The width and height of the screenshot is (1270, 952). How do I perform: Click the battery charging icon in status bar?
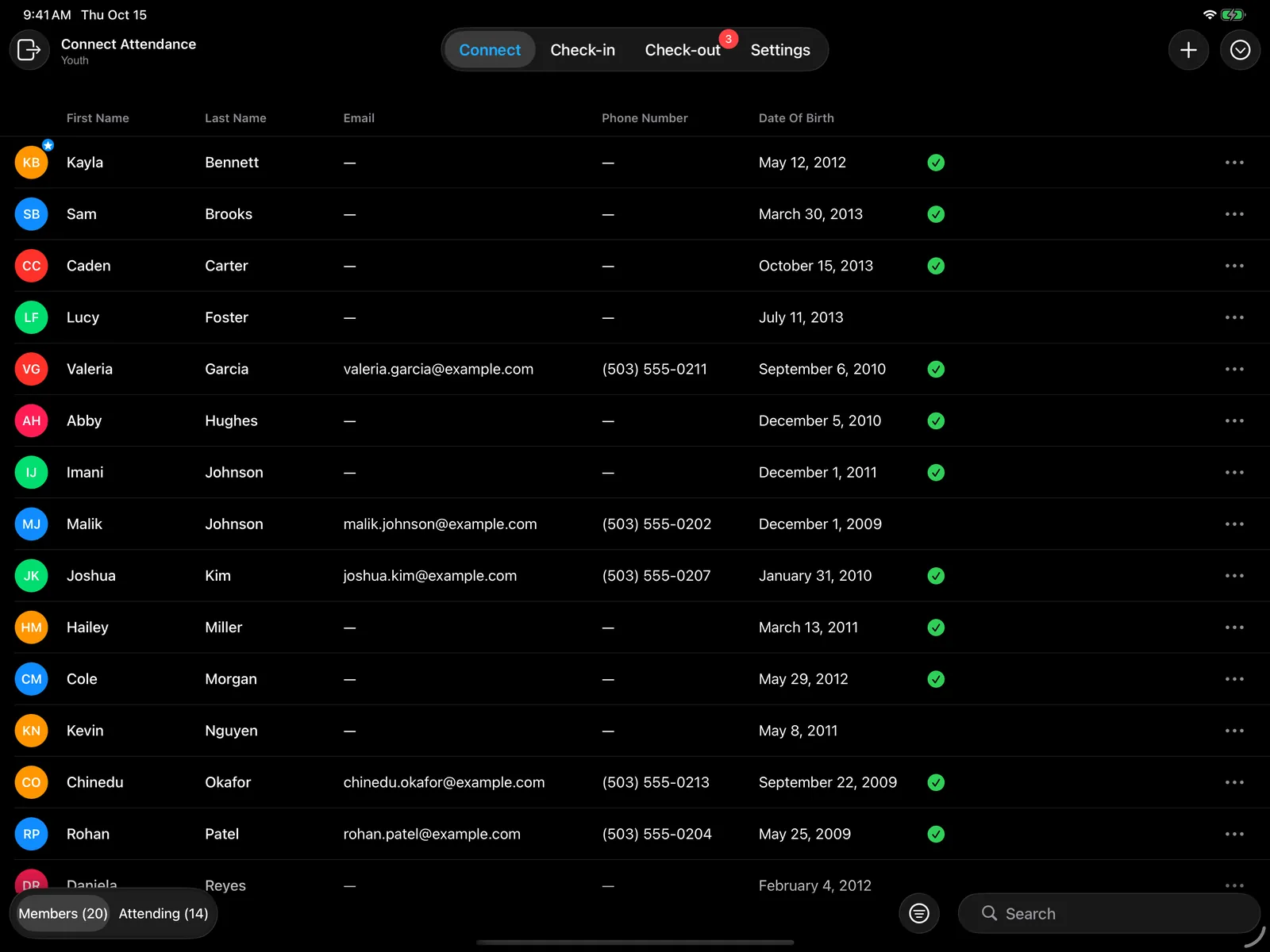pos(1233,15)
